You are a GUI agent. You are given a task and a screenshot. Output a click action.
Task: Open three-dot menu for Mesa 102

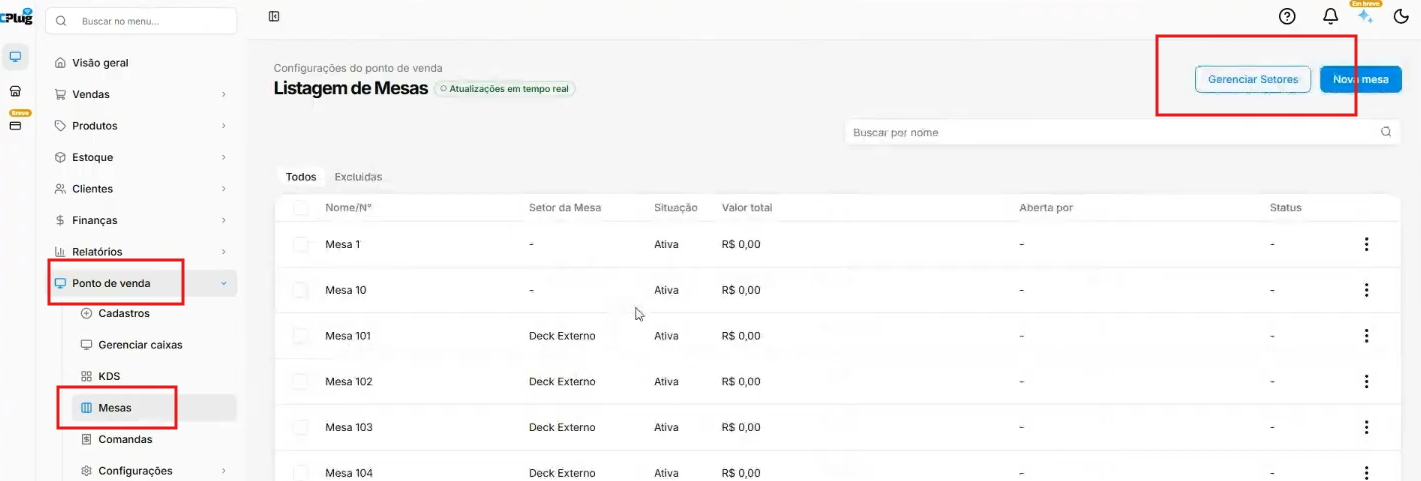[1366, 382]
